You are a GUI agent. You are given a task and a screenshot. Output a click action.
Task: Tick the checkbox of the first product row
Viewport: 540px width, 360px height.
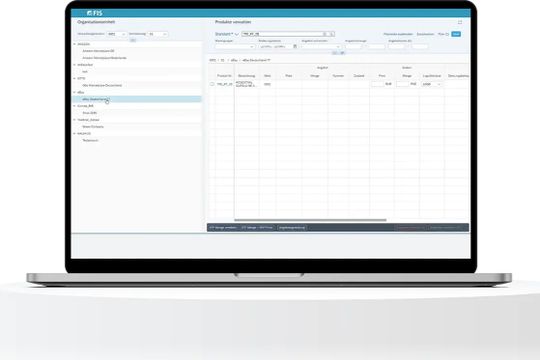coord(212,84)
